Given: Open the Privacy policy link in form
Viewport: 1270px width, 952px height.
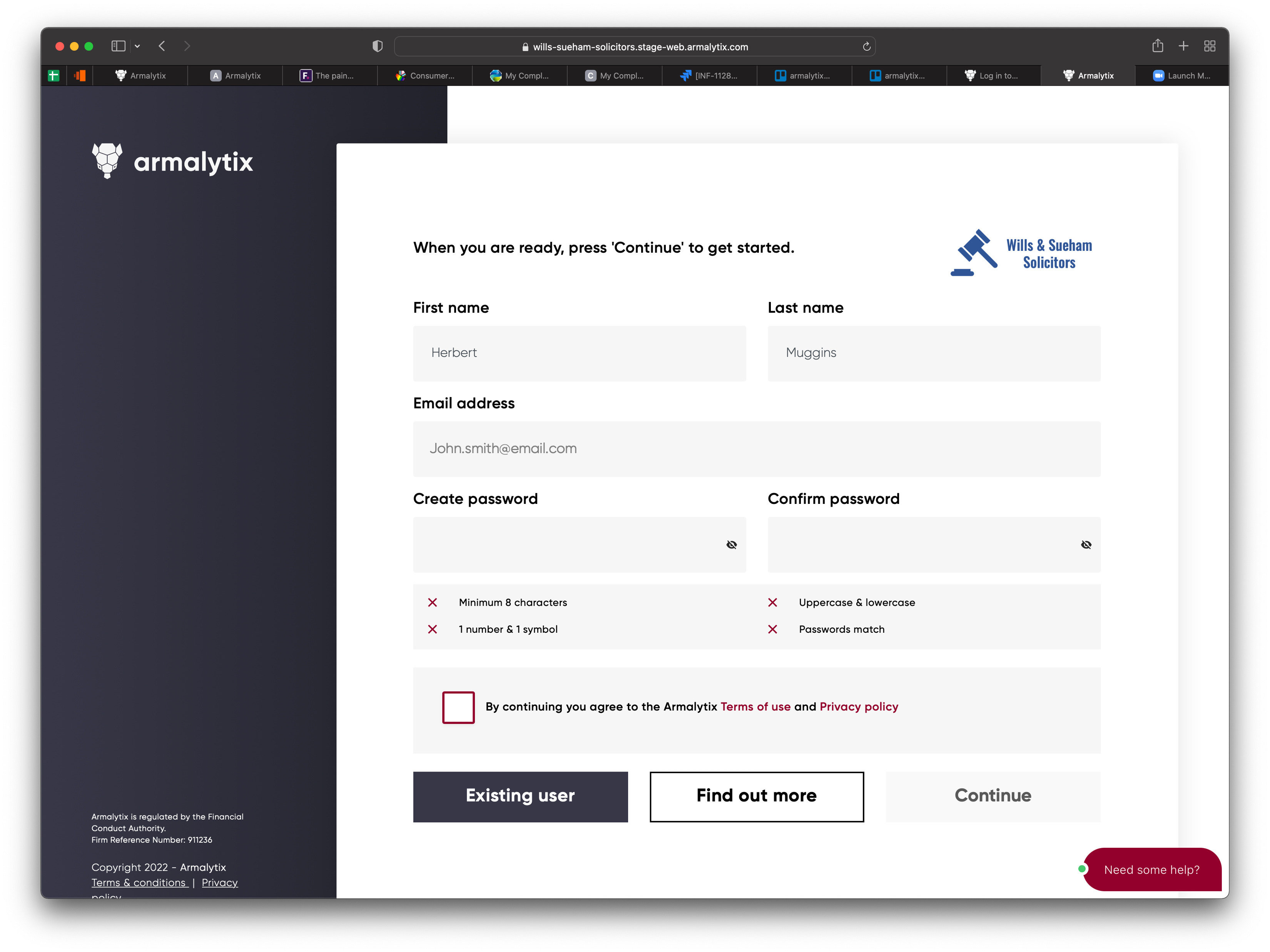Looking at the screenshot, I should click(858, 706).
